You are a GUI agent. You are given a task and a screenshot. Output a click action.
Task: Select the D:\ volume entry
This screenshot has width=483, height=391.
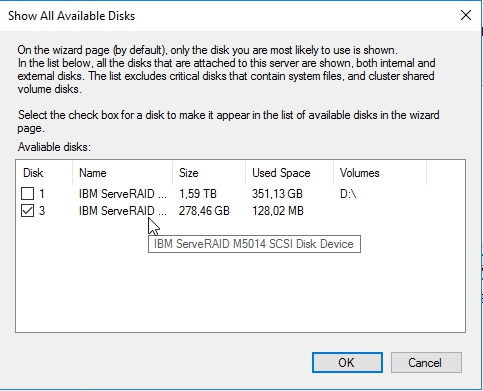348,194
